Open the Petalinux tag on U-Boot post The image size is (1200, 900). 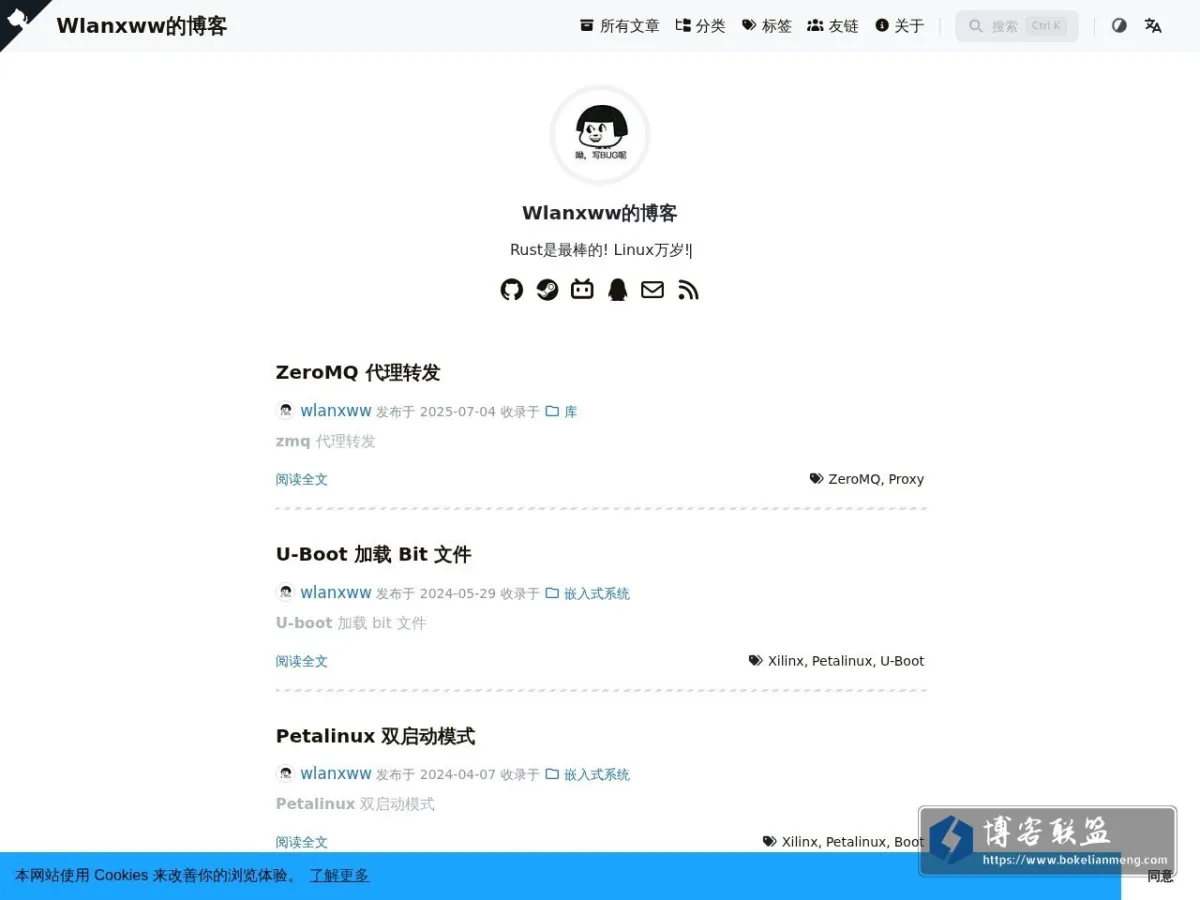[842, 661]
